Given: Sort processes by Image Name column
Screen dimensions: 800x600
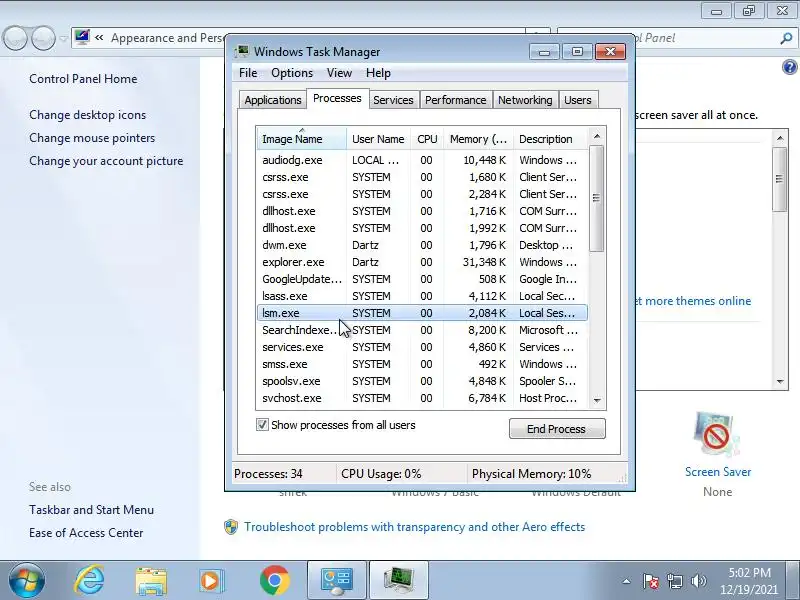Looking at the screenshot, I should [302, 139].
